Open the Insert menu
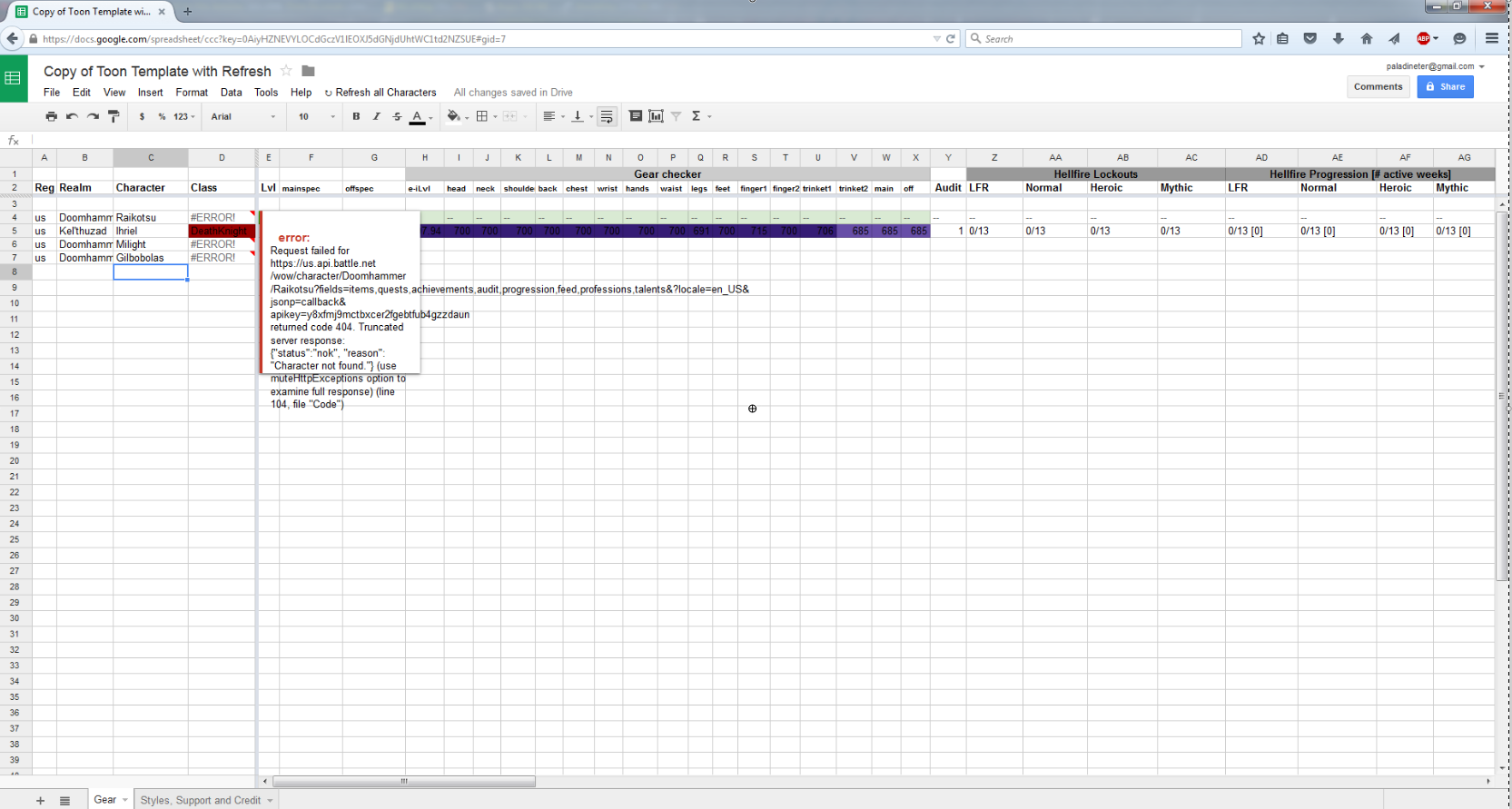Screen dimensions: 1512x809 [151, 93]
